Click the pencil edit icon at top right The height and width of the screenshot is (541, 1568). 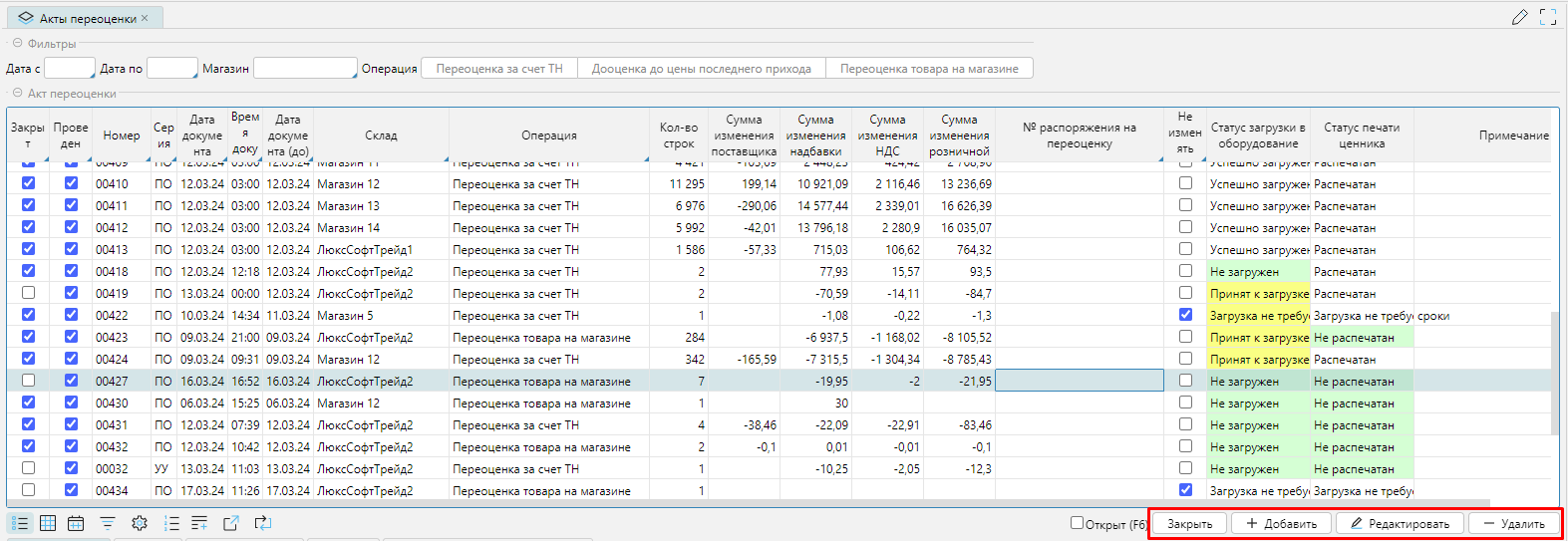pos(1519,17)
